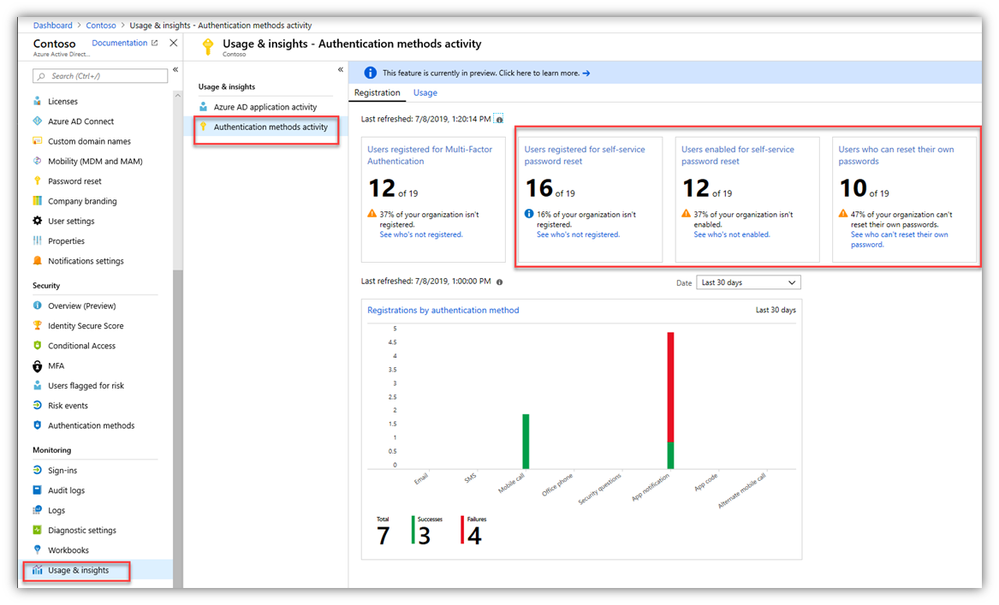Collapse the Usage & insights sub-menu

point(340,69)
